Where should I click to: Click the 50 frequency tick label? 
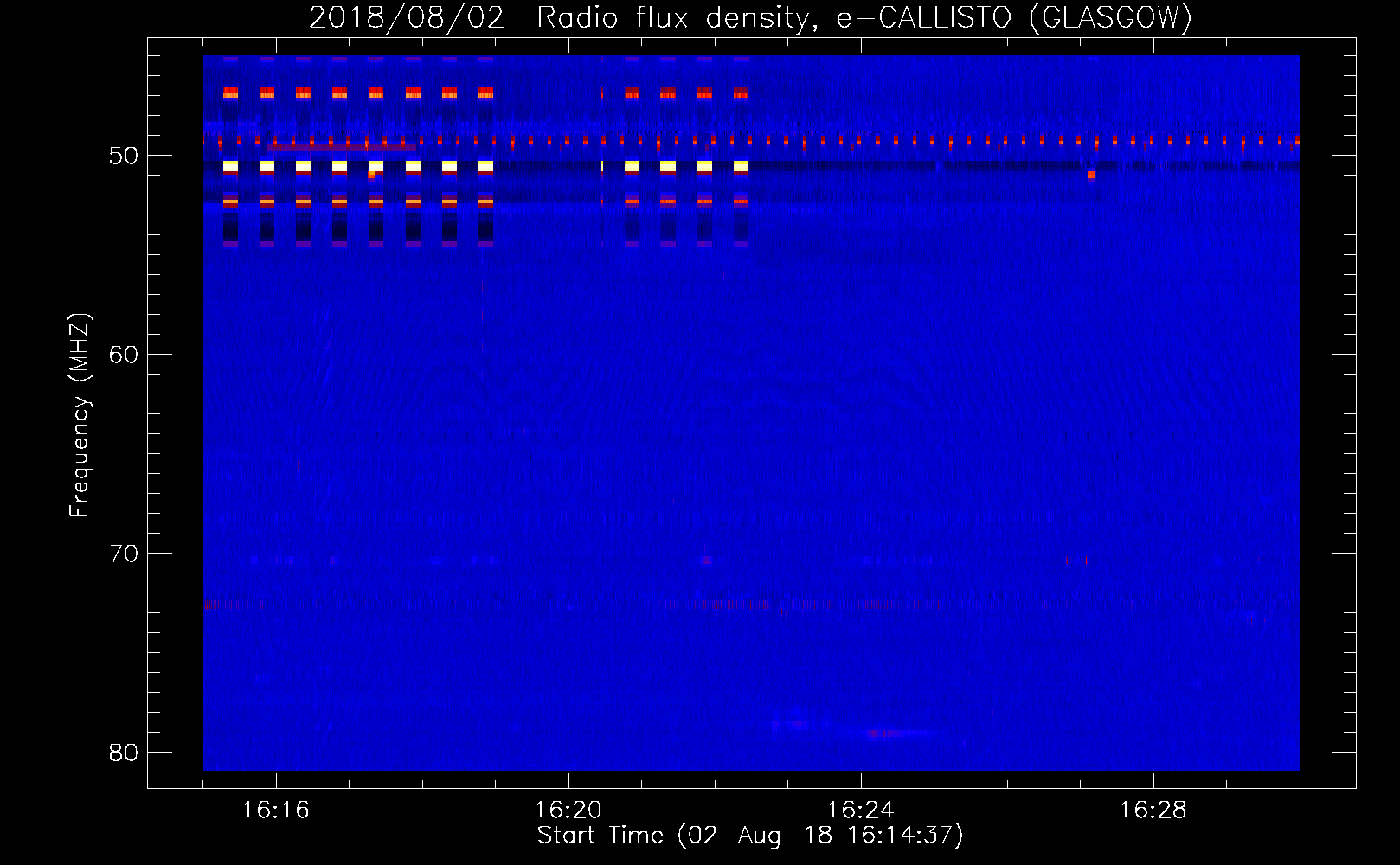coord(124,157)
